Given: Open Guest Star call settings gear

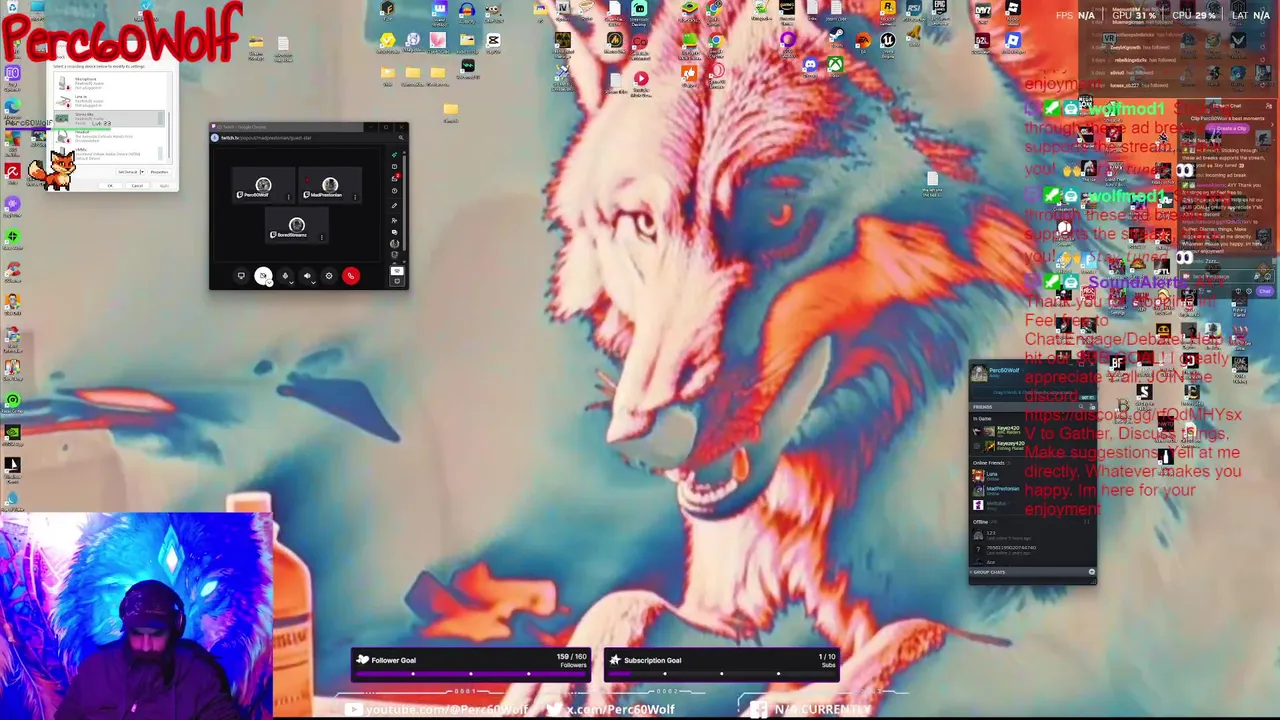Looking at the screenshot, I should click(329, 276).
